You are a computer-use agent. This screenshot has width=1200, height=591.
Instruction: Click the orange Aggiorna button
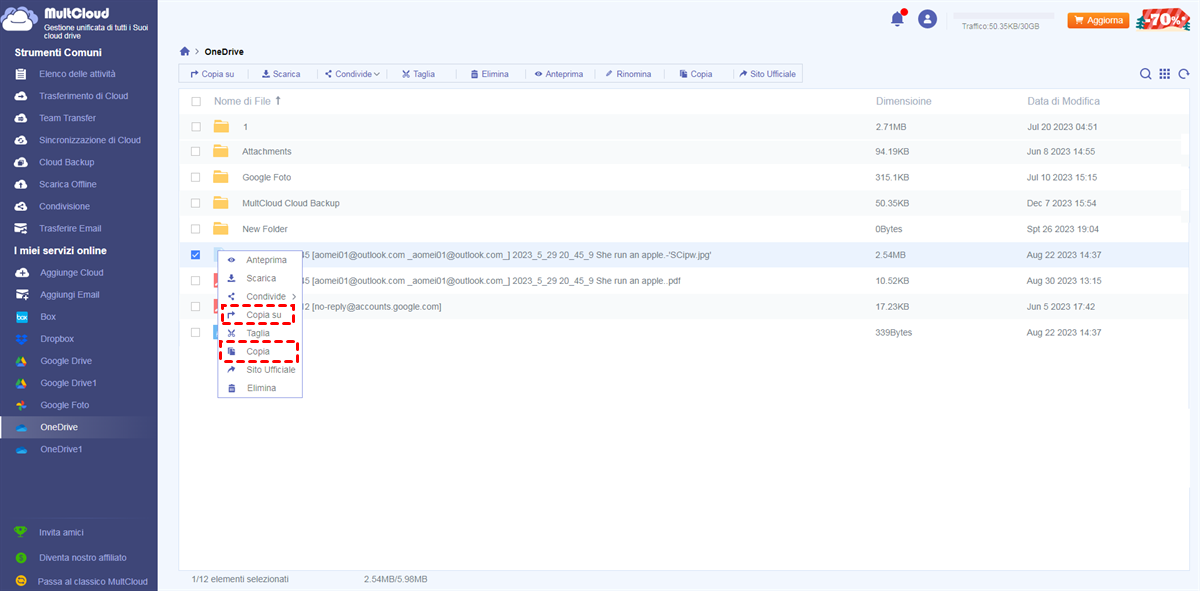pos(1098,20)
